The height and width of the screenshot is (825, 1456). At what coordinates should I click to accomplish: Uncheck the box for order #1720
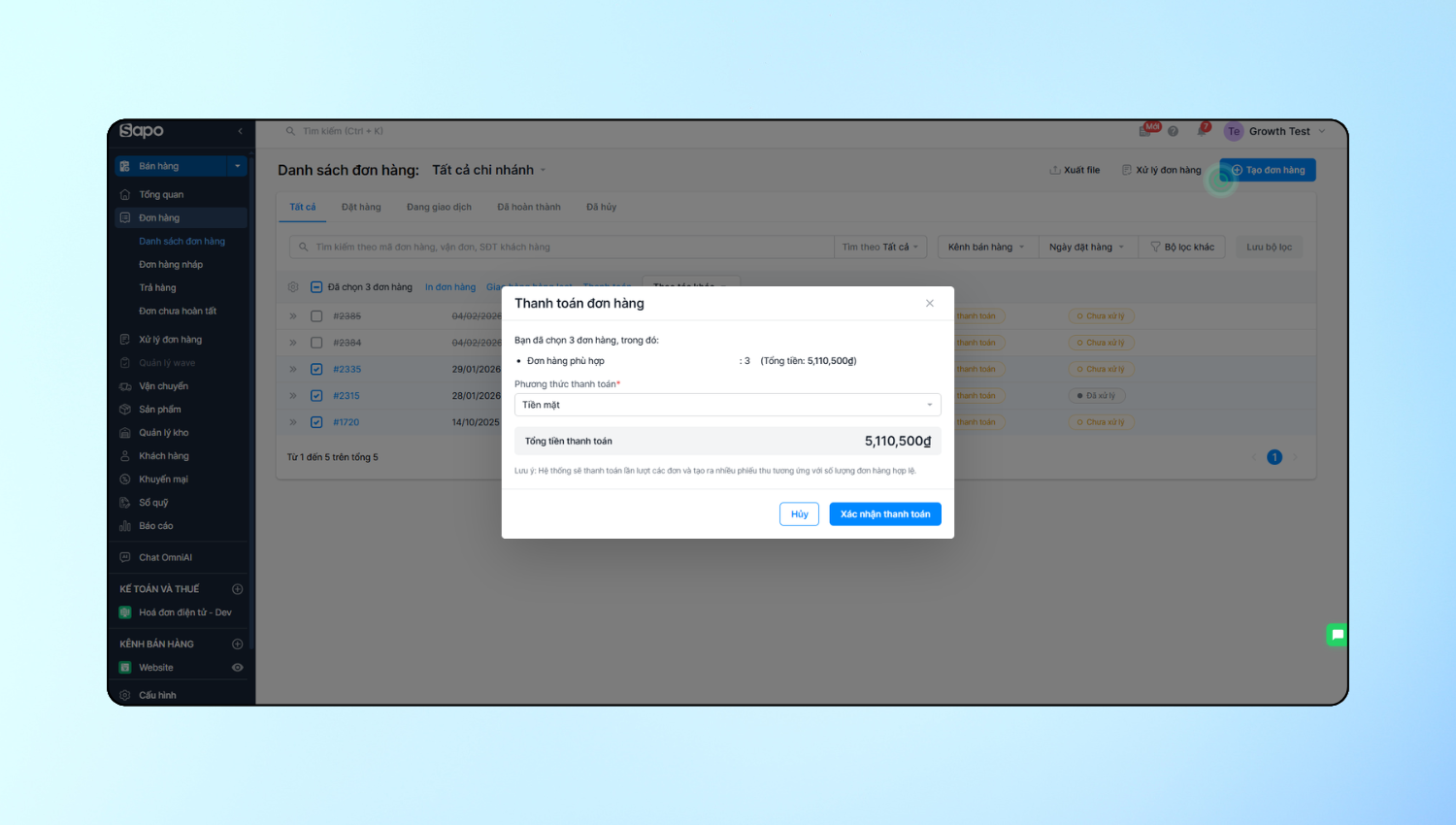pyautogui.click(x=316, y=422)
